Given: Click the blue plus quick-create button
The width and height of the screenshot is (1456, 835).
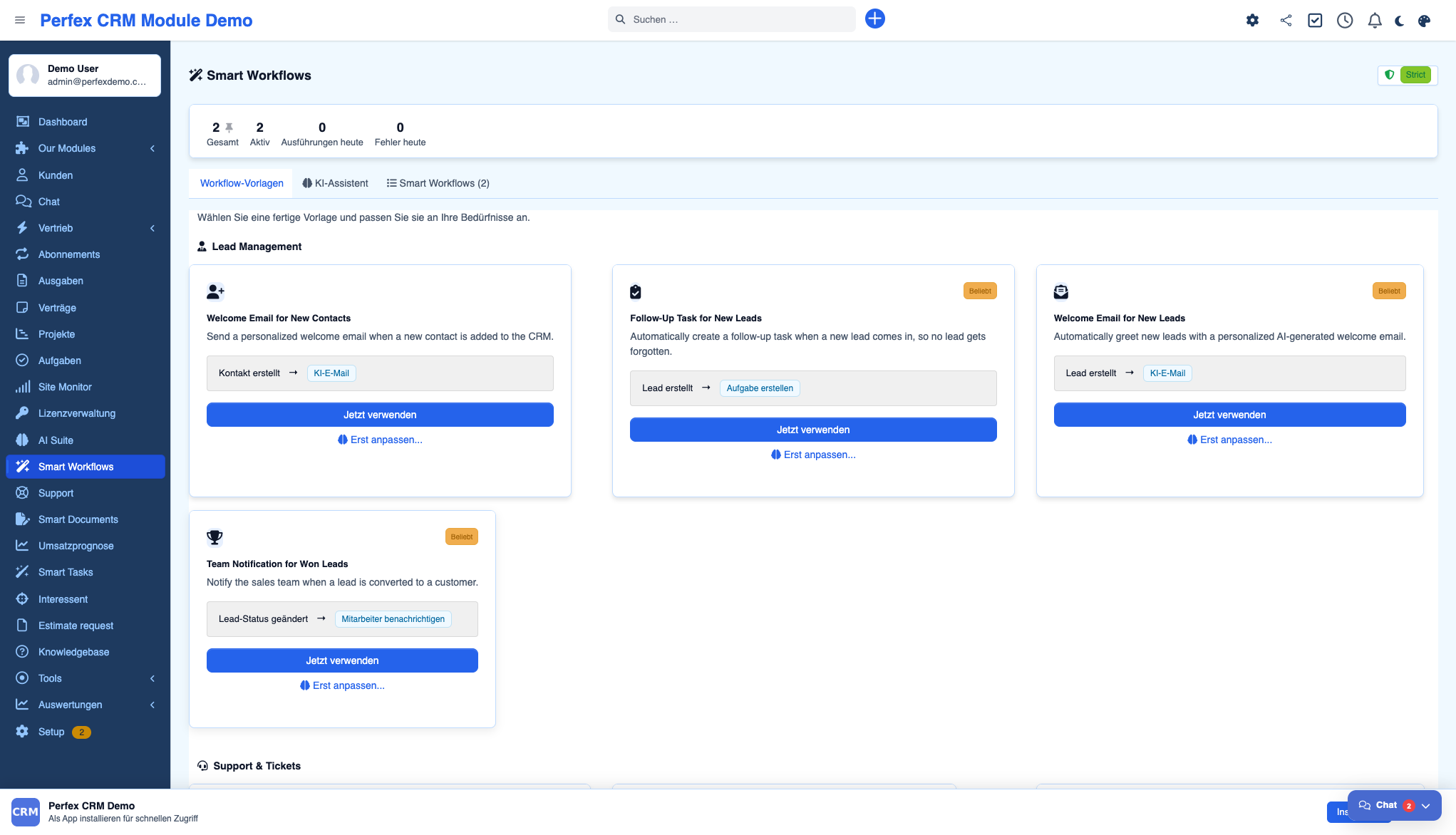Looking at the screenshot, I should coord(874,19).
